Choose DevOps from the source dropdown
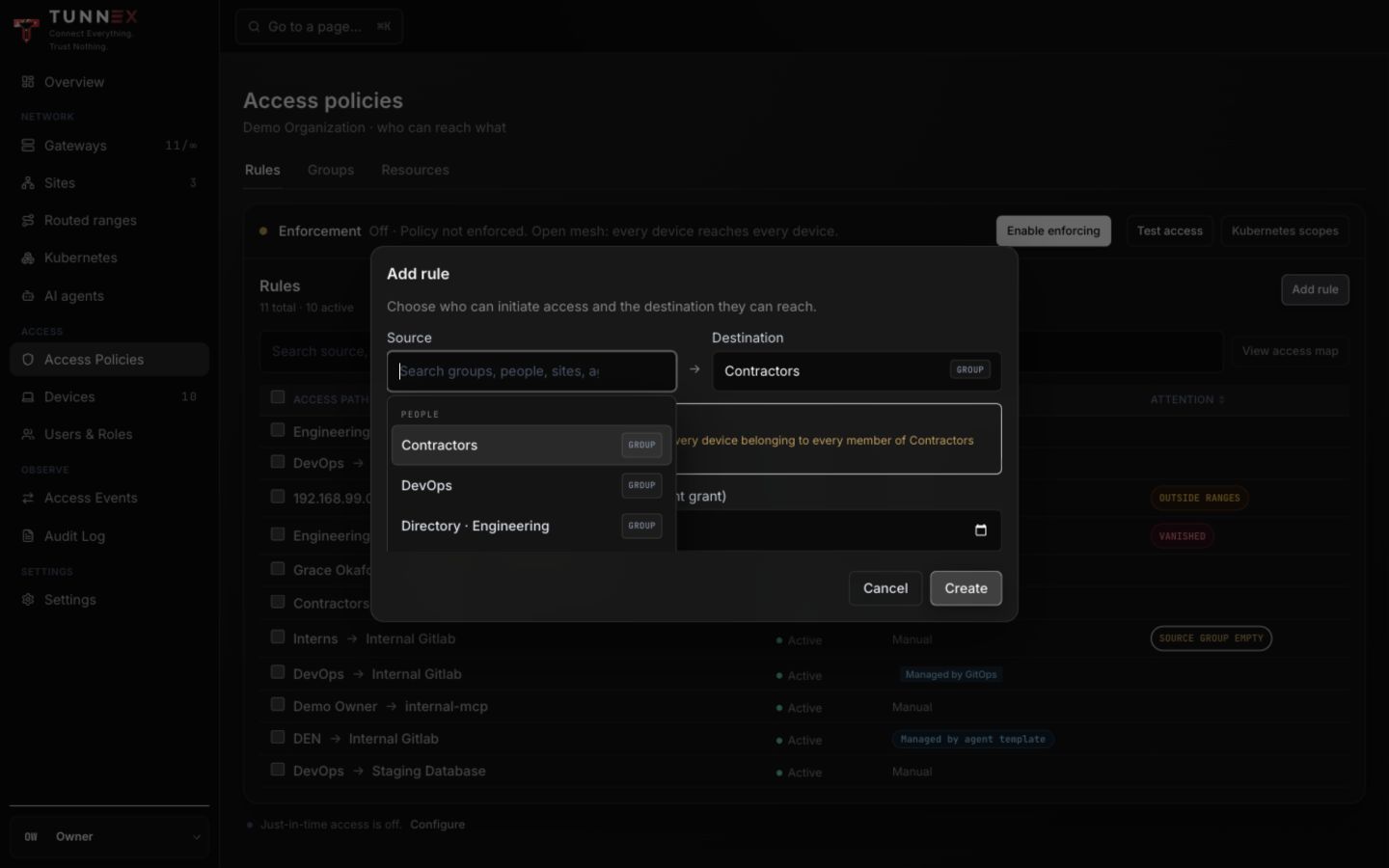 531,486
